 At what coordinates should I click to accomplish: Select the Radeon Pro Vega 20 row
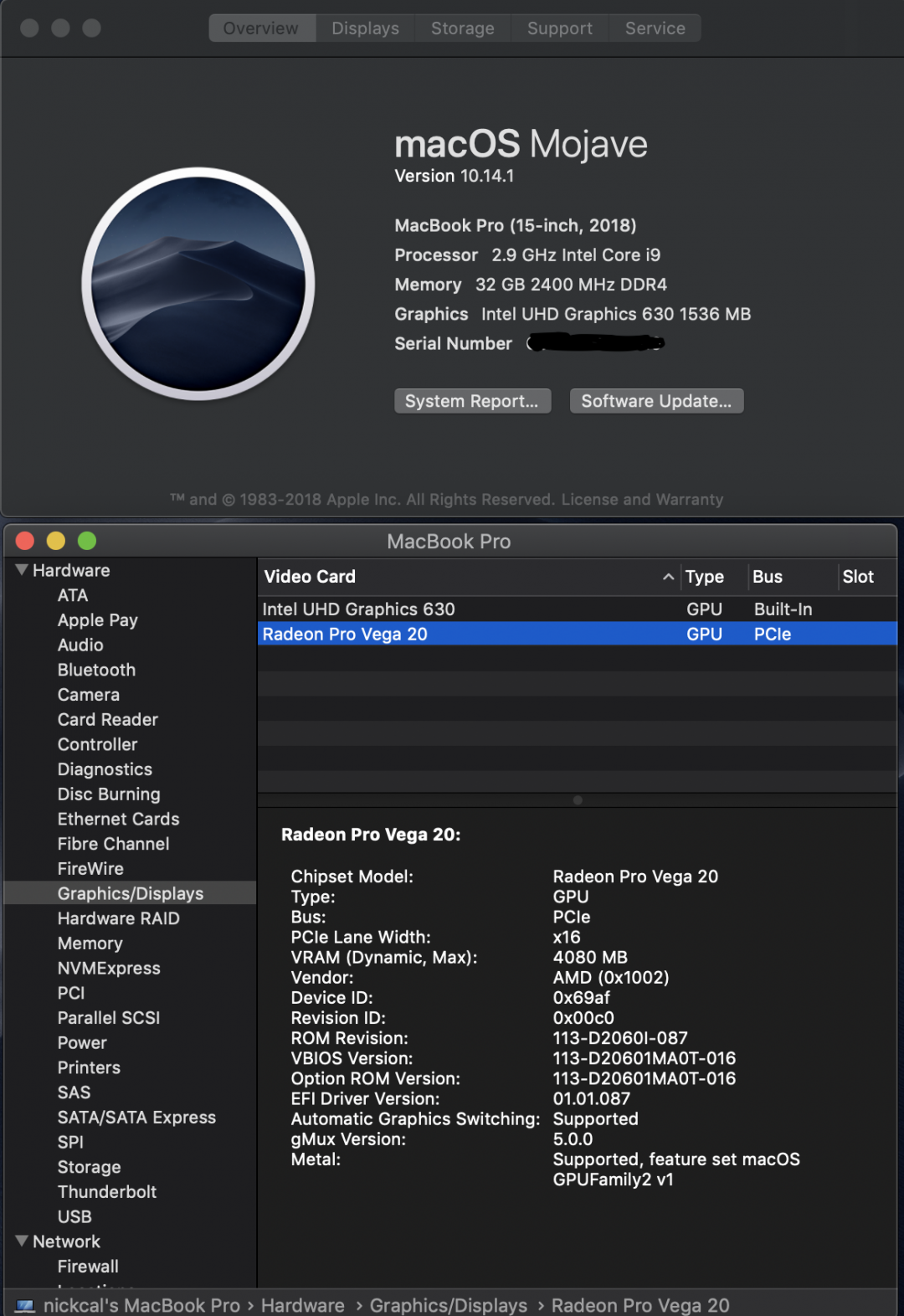578,634
